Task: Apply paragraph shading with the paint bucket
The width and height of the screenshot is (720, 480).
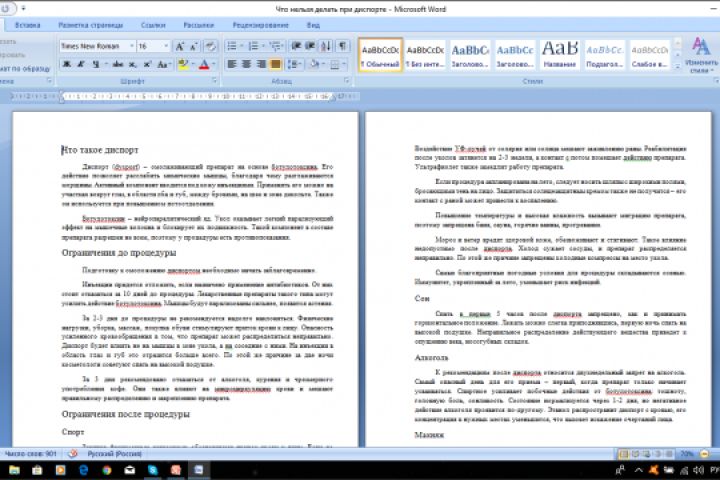Action: pos(314,65)
